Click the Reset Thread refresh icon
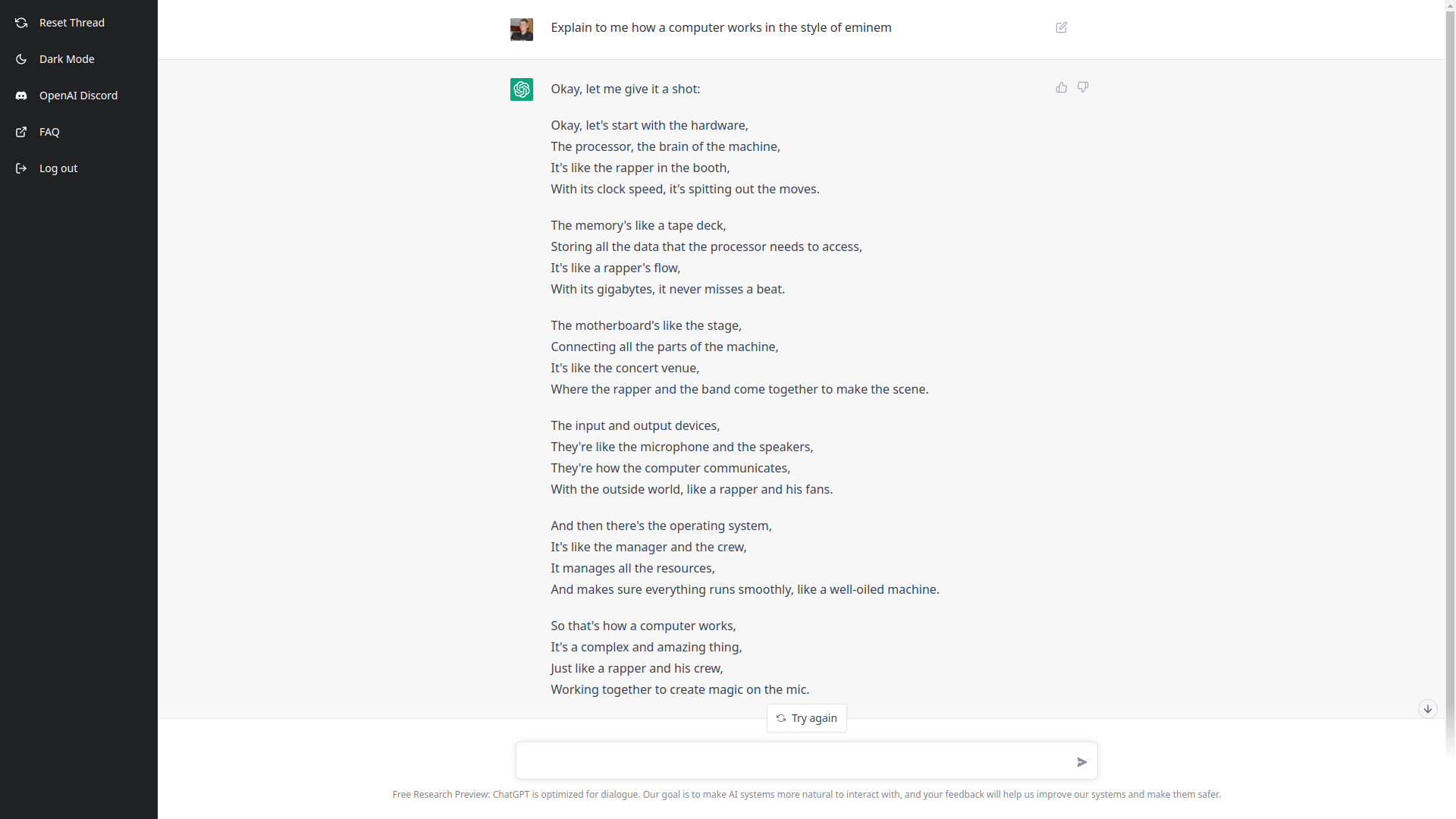 [21, 23]
